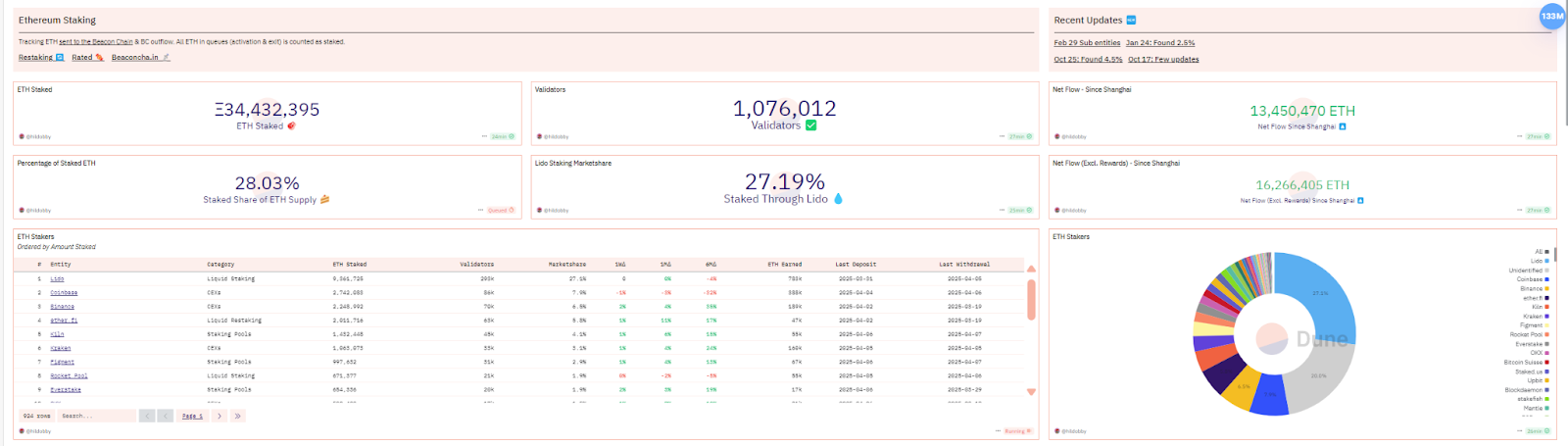Image resolution: width=1568 pixels, height=446 pixels.
Task: Toggle the Binance series in the pie legend
Action: tap(1535, 288)
